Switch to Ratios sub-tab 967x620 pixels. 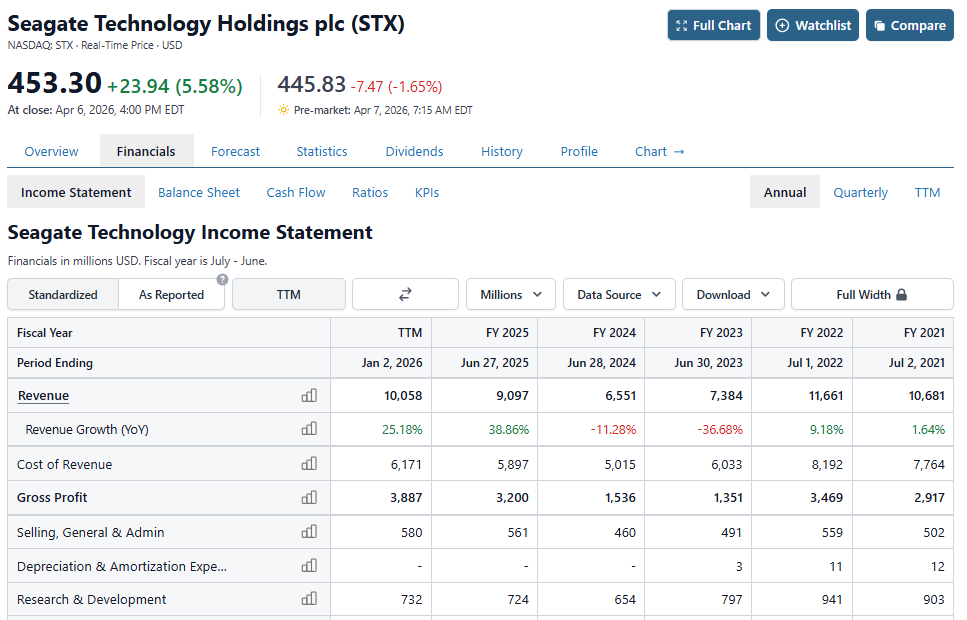(370, 192)
